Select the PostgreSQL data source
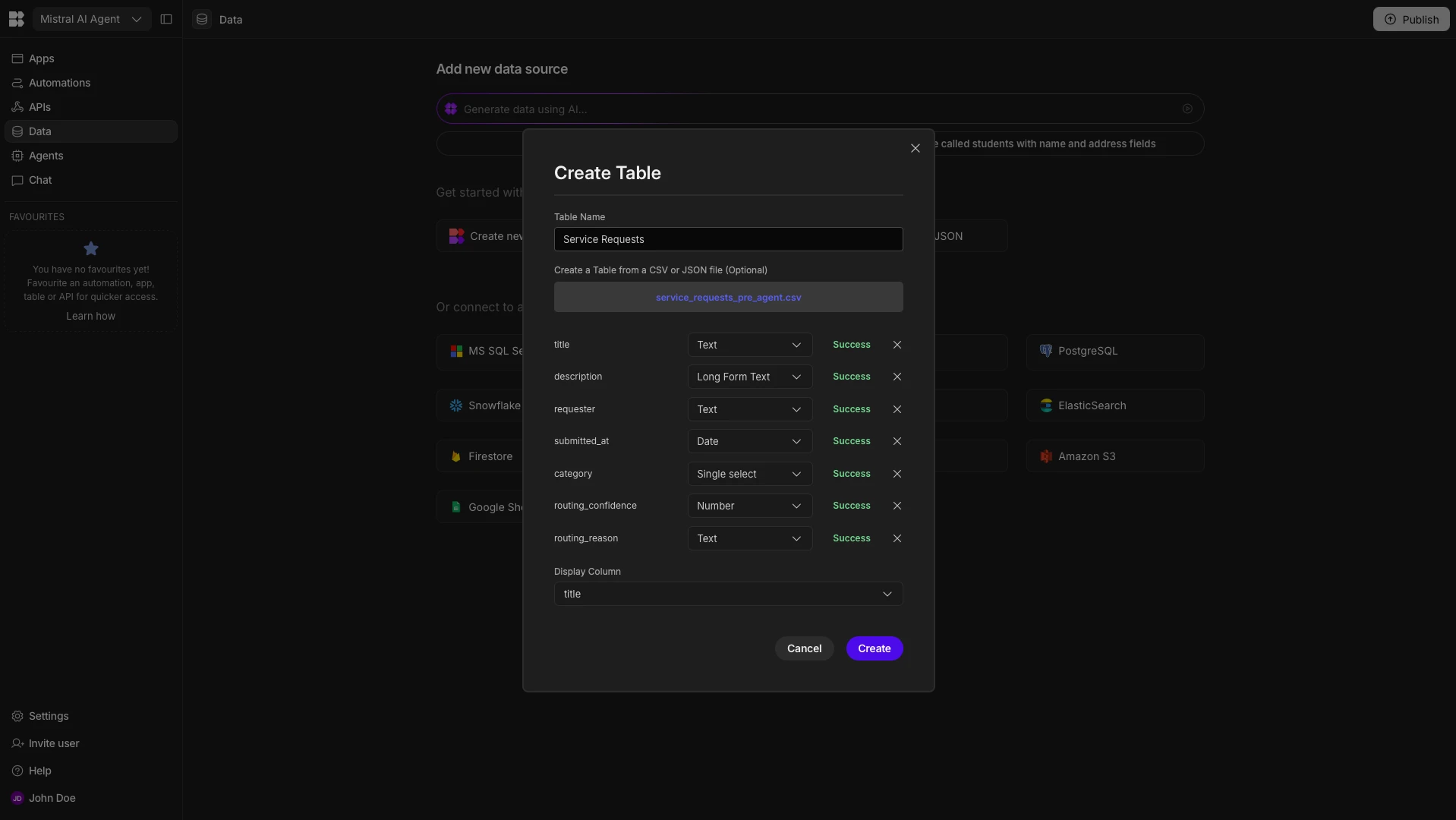The height and width of the screenshot is (820, 1456). (x=1115, y=352)
